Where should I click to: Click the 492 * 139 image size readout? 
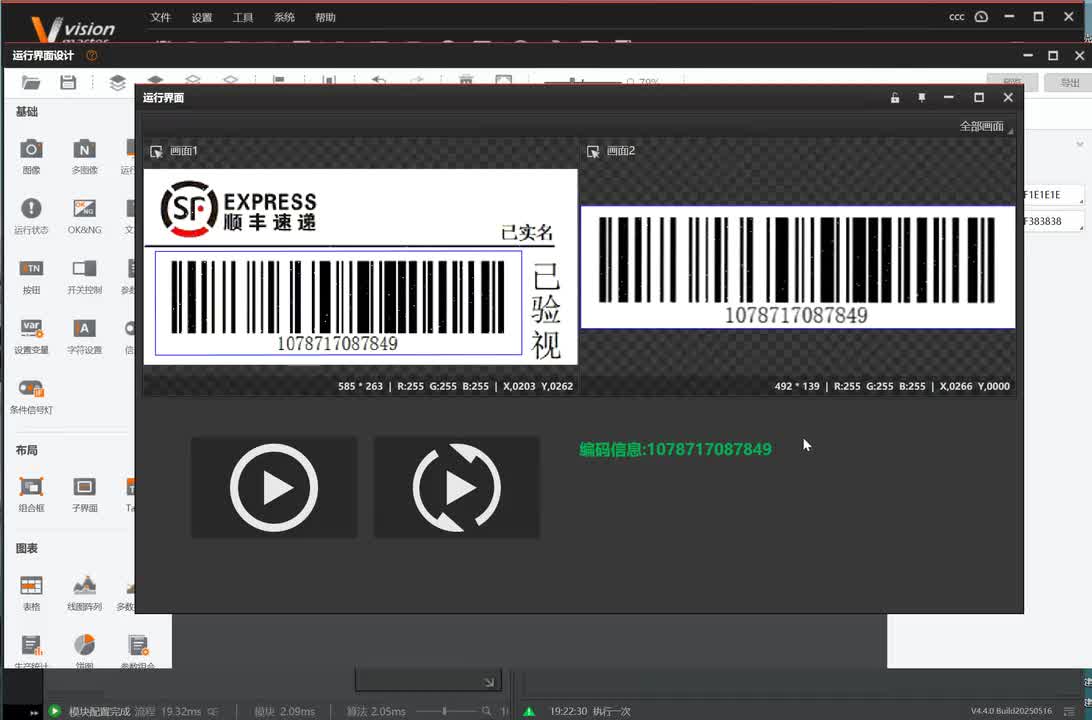coord(797,386)
